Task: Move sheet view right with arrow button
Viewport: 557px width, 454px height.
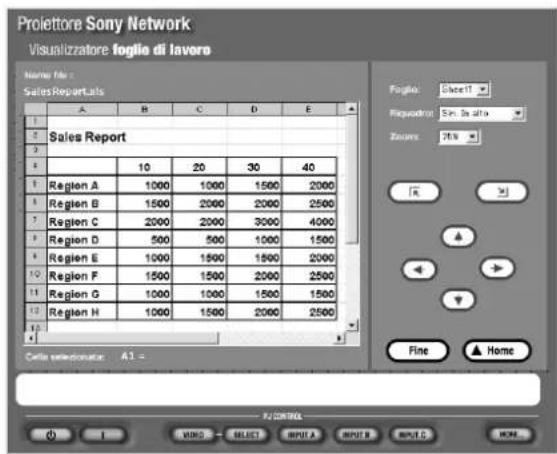Action: coord(497,268)
